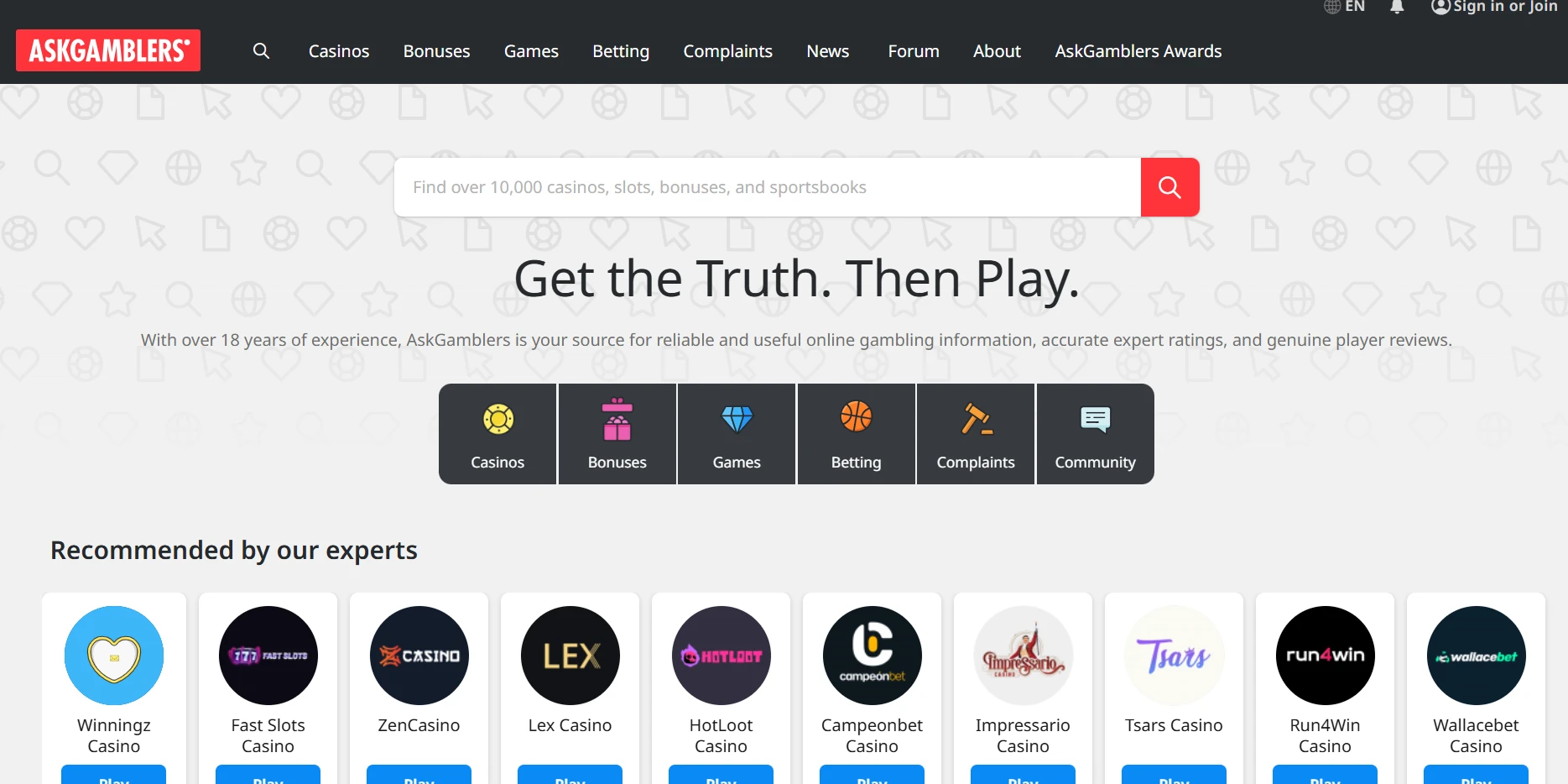Open the Complaints menu in navigation bar

tap(727, 51)
